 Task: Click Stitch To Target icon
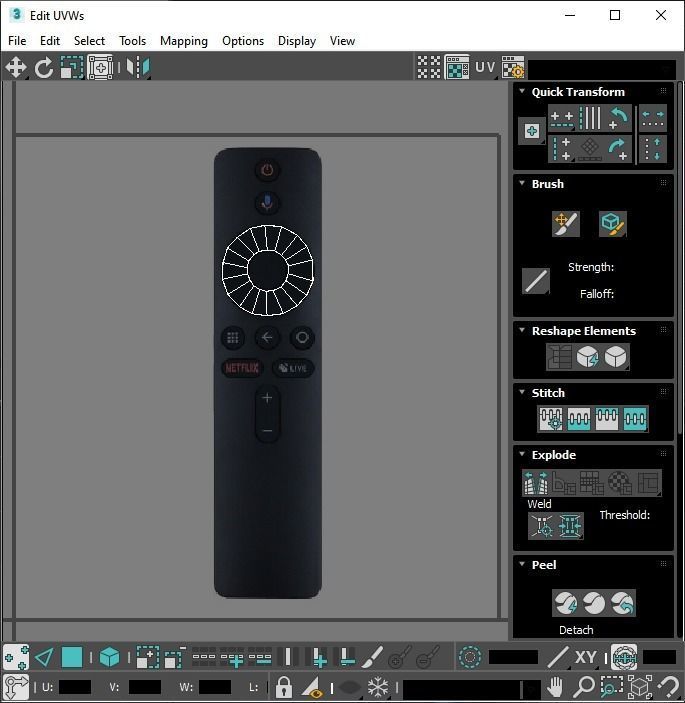551,419
